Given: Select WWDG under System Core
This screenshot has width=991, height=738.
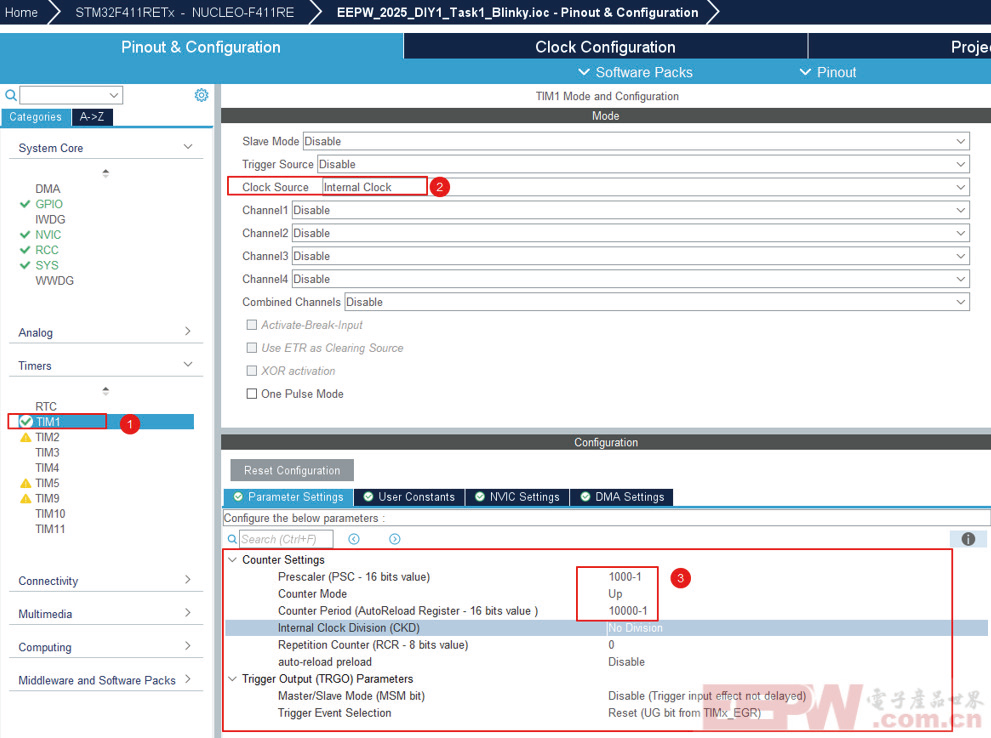Looking at the screenshot, I should tap(54, 281).
